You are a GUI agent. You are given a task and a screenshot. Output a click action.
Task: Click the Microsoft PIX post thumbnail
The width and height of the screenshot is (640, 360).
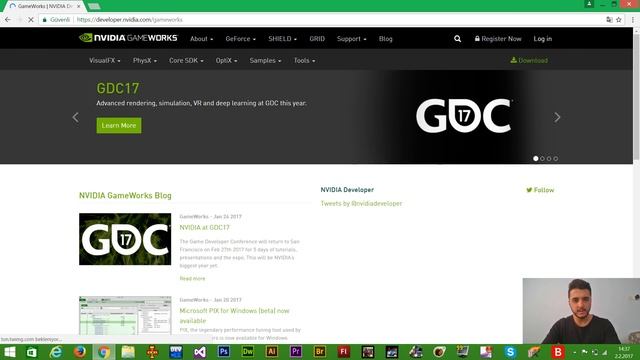pyautogui.click(x=125, y=316)
